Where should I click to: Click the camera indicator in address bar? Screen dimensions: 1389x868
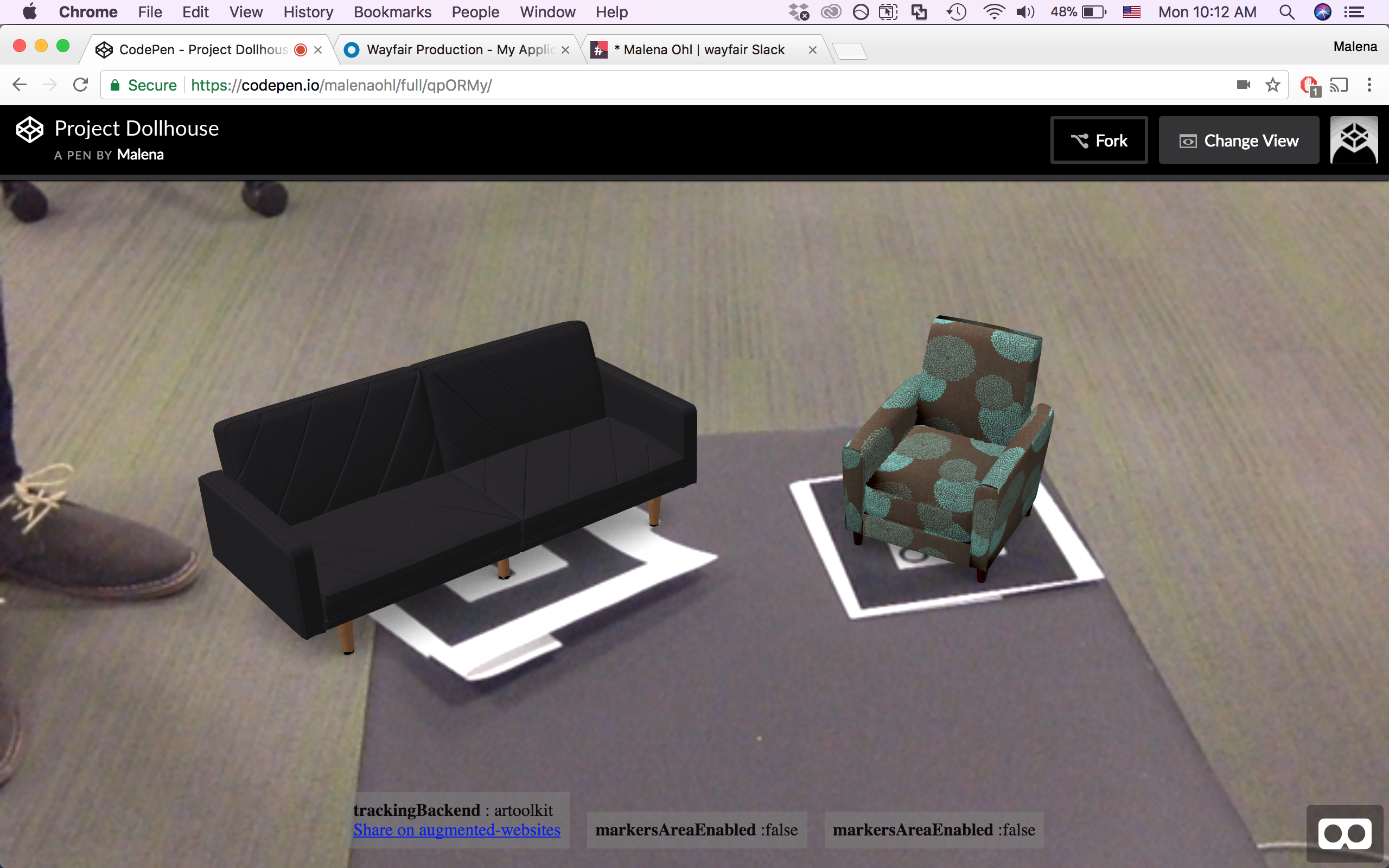[1243, 85]
